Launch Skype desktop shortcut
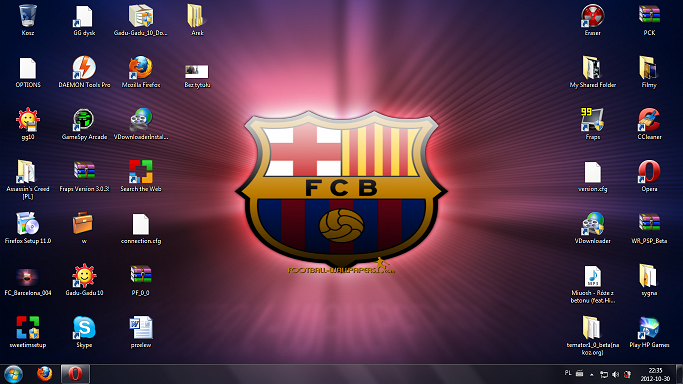 [84, 327]
